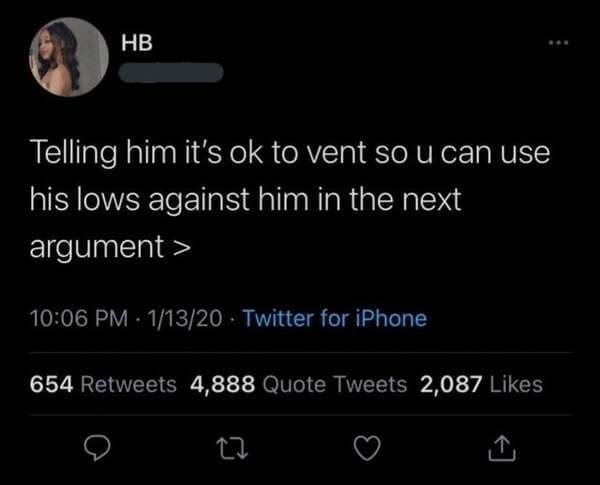
Task: View the 4,888 Quote Tweets list
Action: [x=299, y=384]
